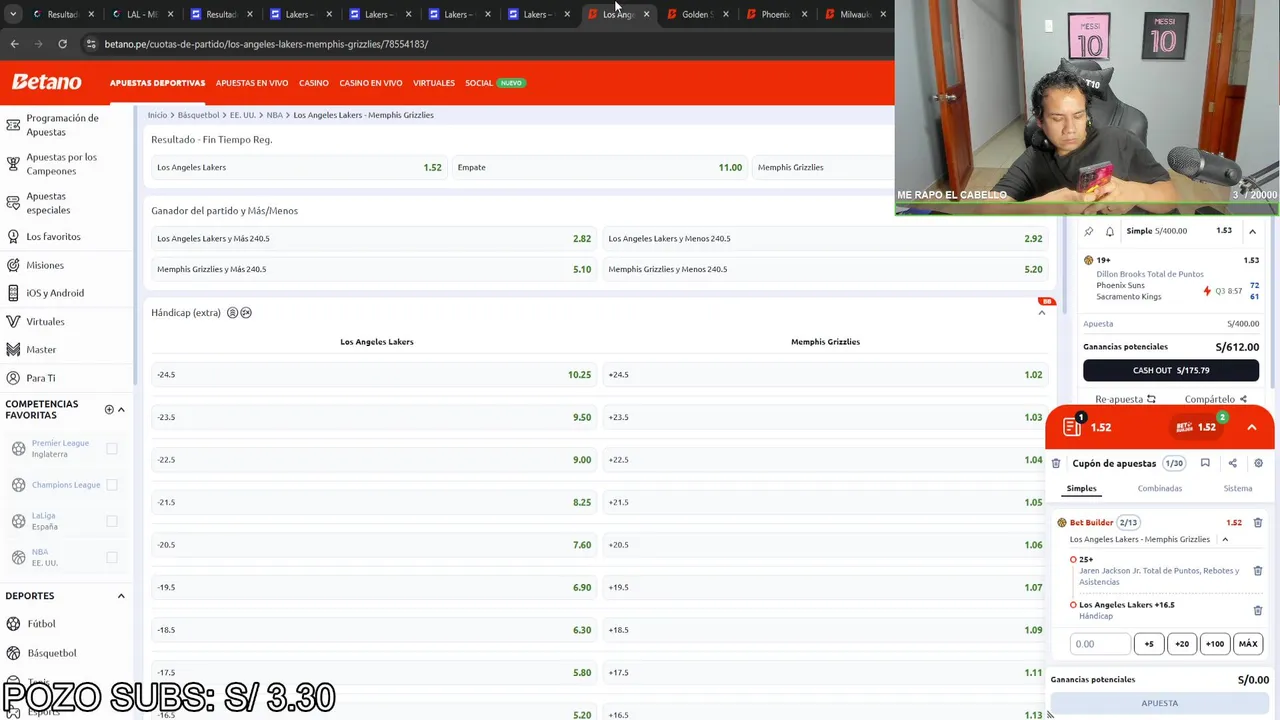
Task: Switch to Simples tab in bet slip
Action: [x=1081, y=488]
